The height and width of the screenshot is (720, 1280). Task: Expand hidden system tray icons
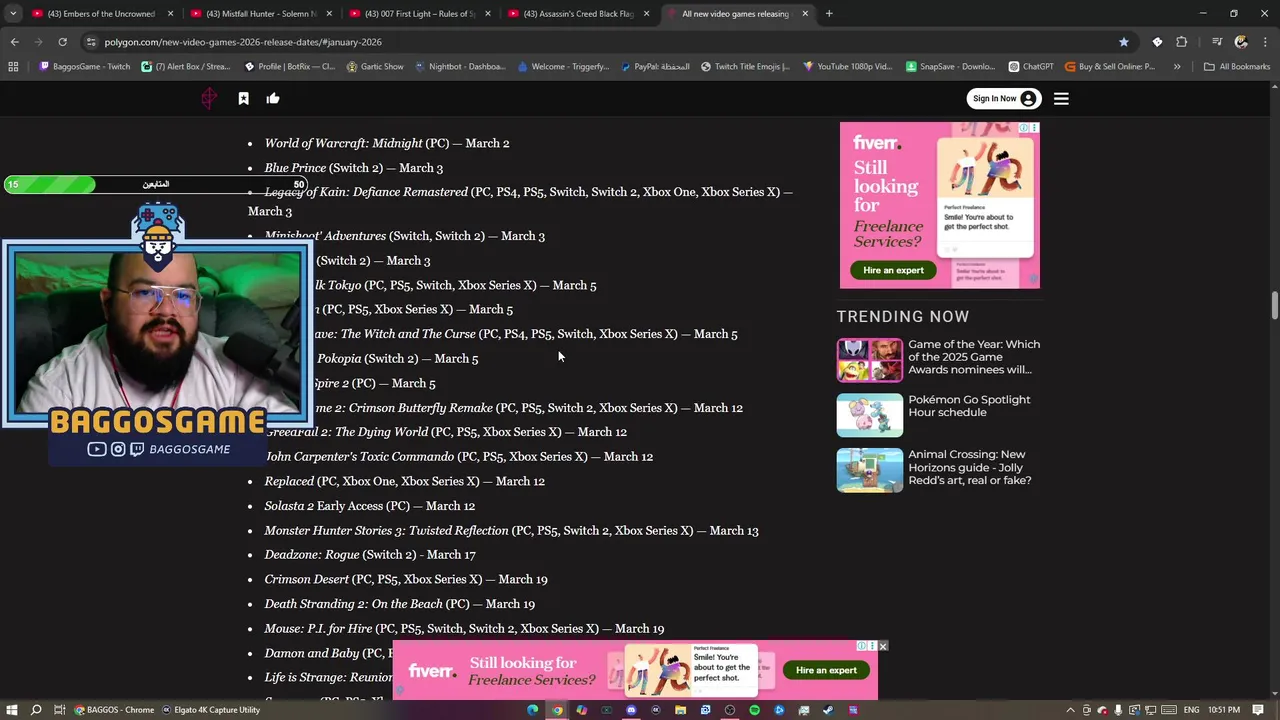click(1070, 710)
